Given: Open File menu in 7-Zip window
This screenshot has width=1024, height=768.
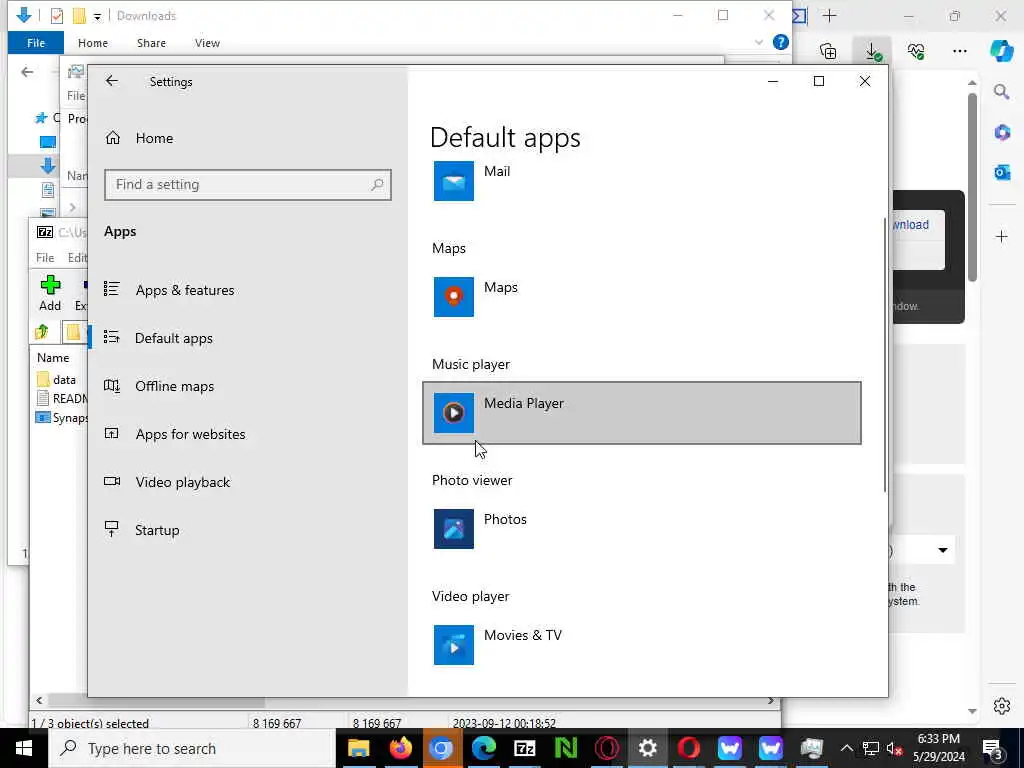Looking at the screenshot, I should coord(45,258).
